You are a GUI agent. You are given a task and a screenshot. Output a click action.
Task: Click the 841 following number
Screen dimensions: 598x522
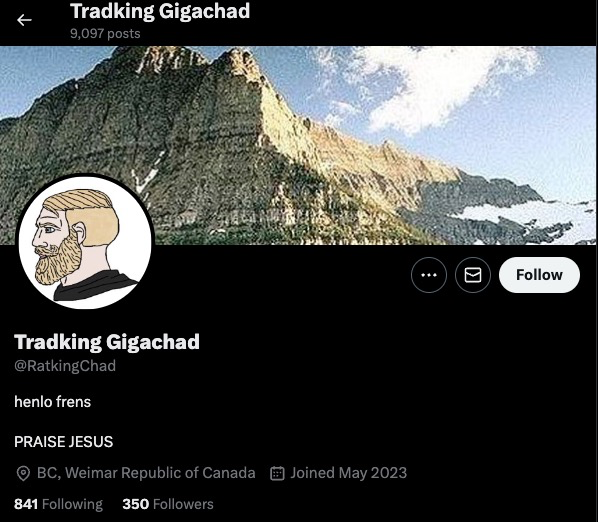(x=26, y=504)
